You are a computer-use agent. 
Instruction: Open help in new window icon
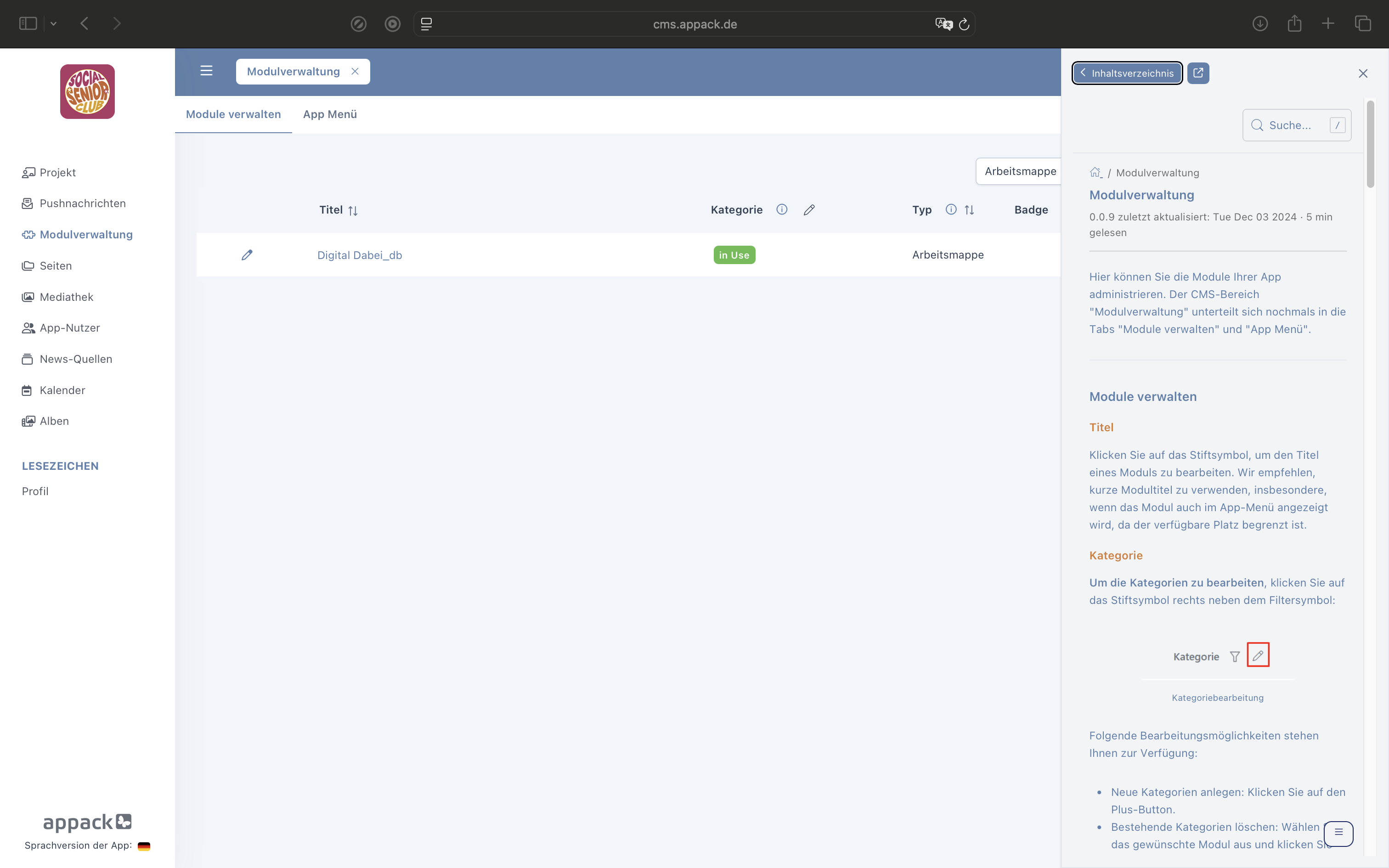[x=1198, y=73]
